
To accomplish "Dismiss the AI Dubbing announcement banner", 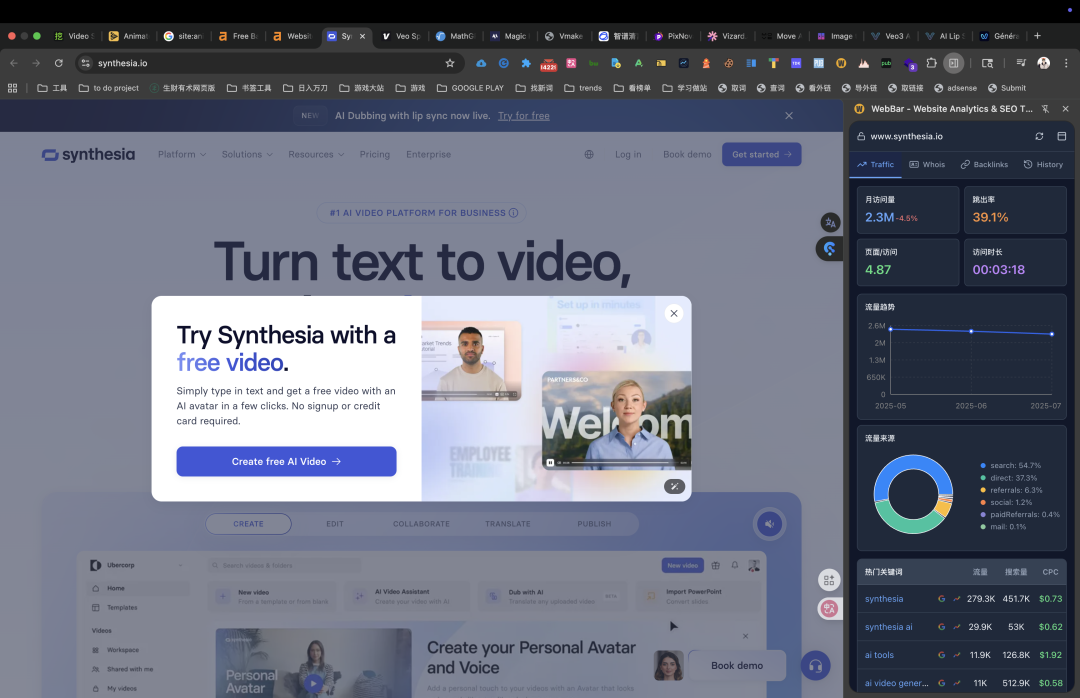I will pyautogui.click(x=789, y=116).
